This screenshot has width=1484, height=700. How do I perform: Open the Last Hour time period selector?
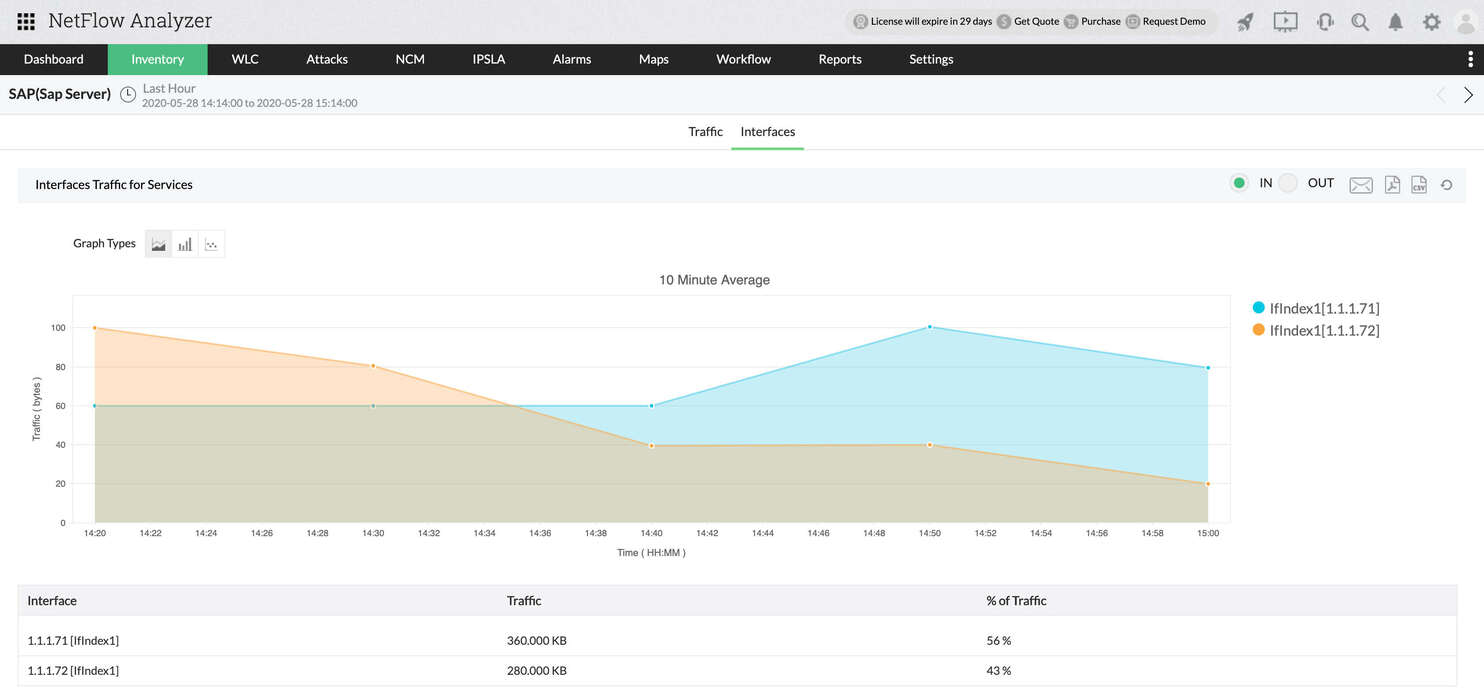[168, 88]
